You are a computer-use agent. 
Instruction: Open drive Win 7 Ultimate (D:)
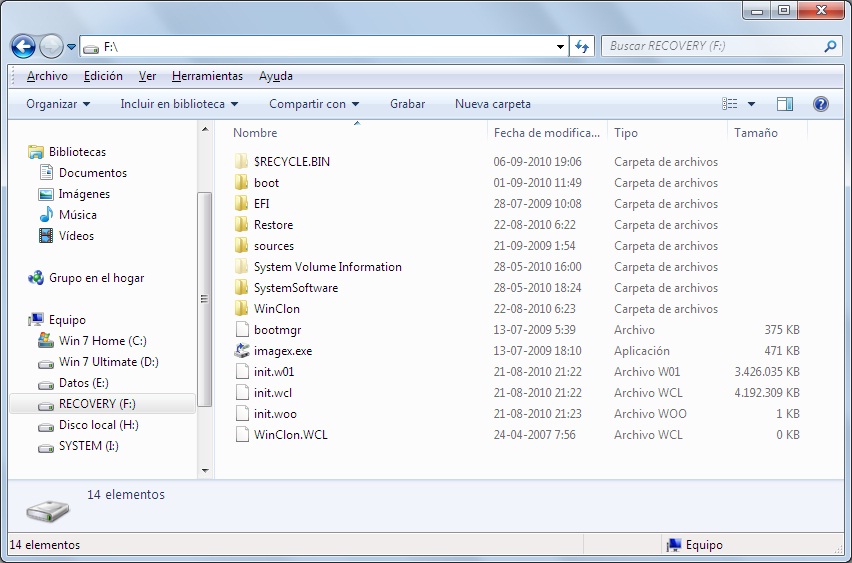coord(98,362)
